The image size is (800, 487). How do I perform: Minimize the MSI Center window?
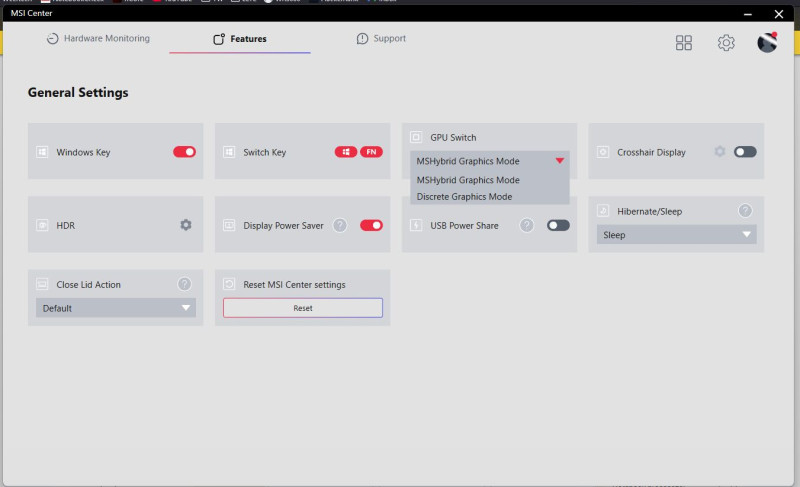(x=747, y=14)
